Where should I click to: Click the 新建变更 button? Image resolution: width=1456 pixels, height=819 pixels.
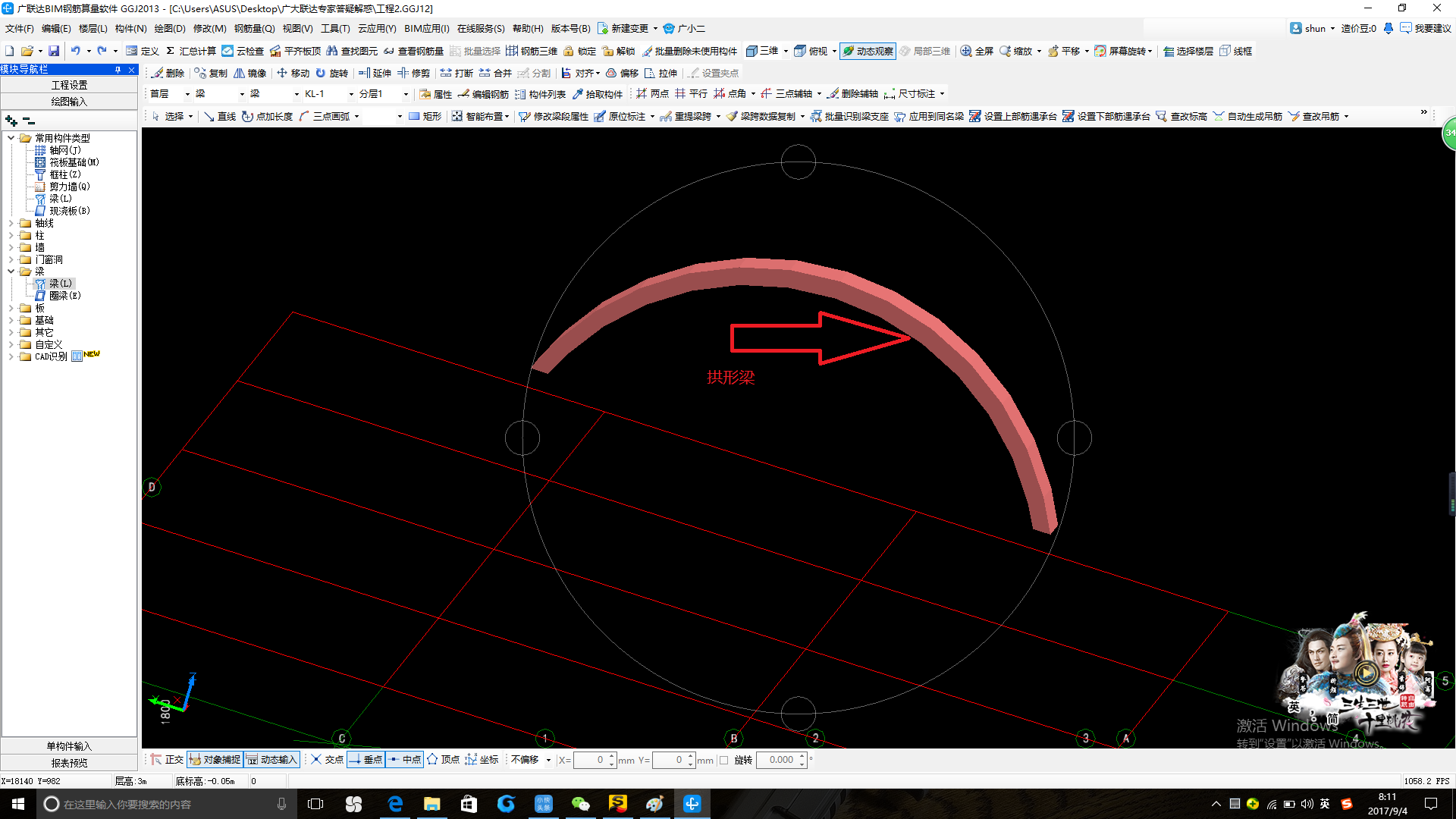[x=623, y=28]
